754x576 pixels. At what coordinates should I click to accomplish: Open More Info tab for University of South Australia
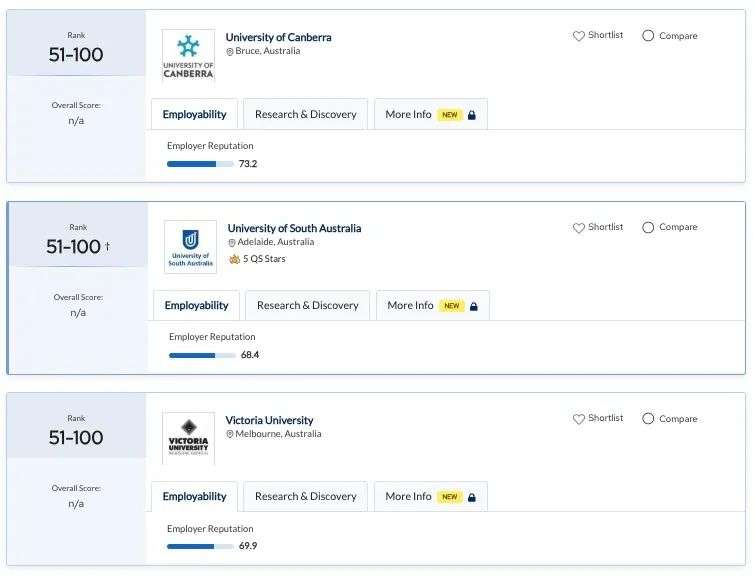click(x=433, y=305)
